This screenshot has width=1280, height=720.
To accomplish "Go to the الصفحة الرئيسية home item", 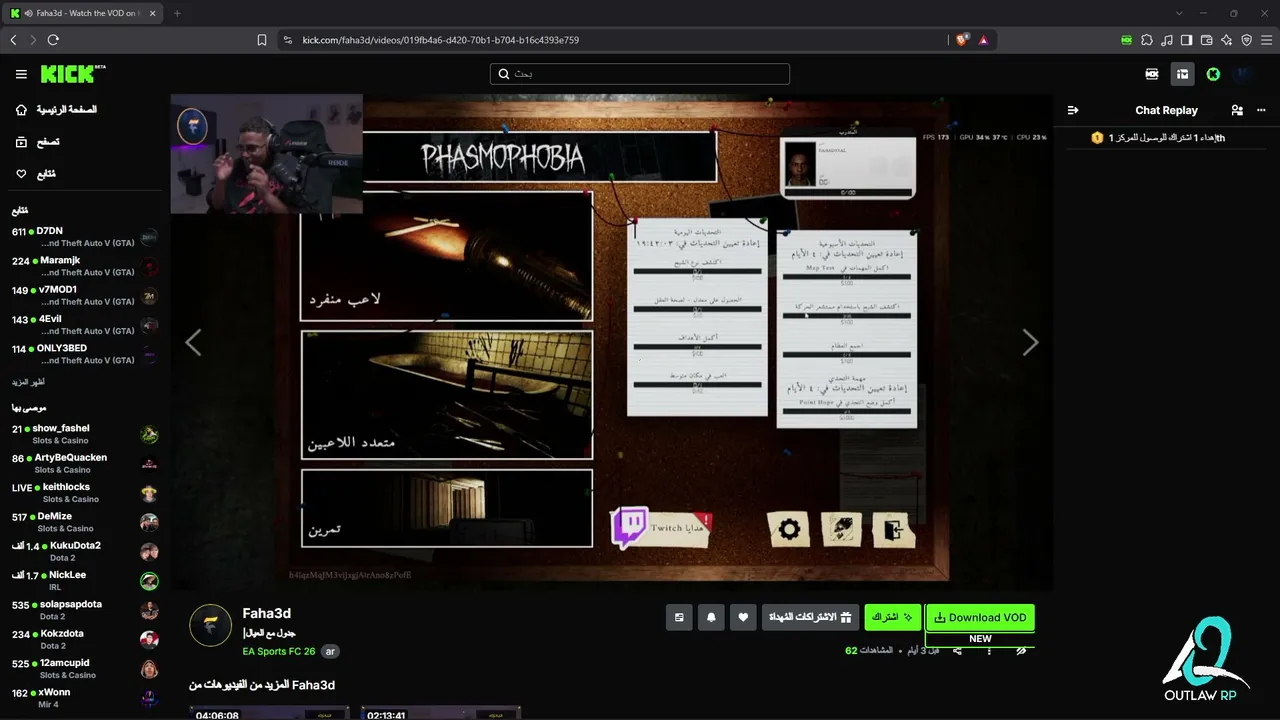I will (x=57, y=110).
